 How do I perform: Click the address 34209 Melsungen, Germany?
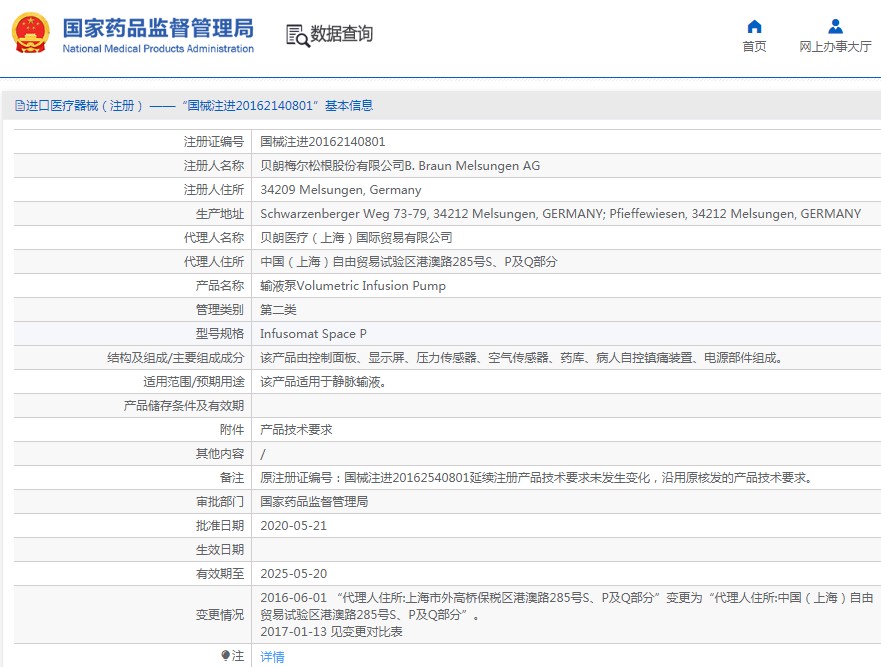pyautogui.click(x=340, y=190)
